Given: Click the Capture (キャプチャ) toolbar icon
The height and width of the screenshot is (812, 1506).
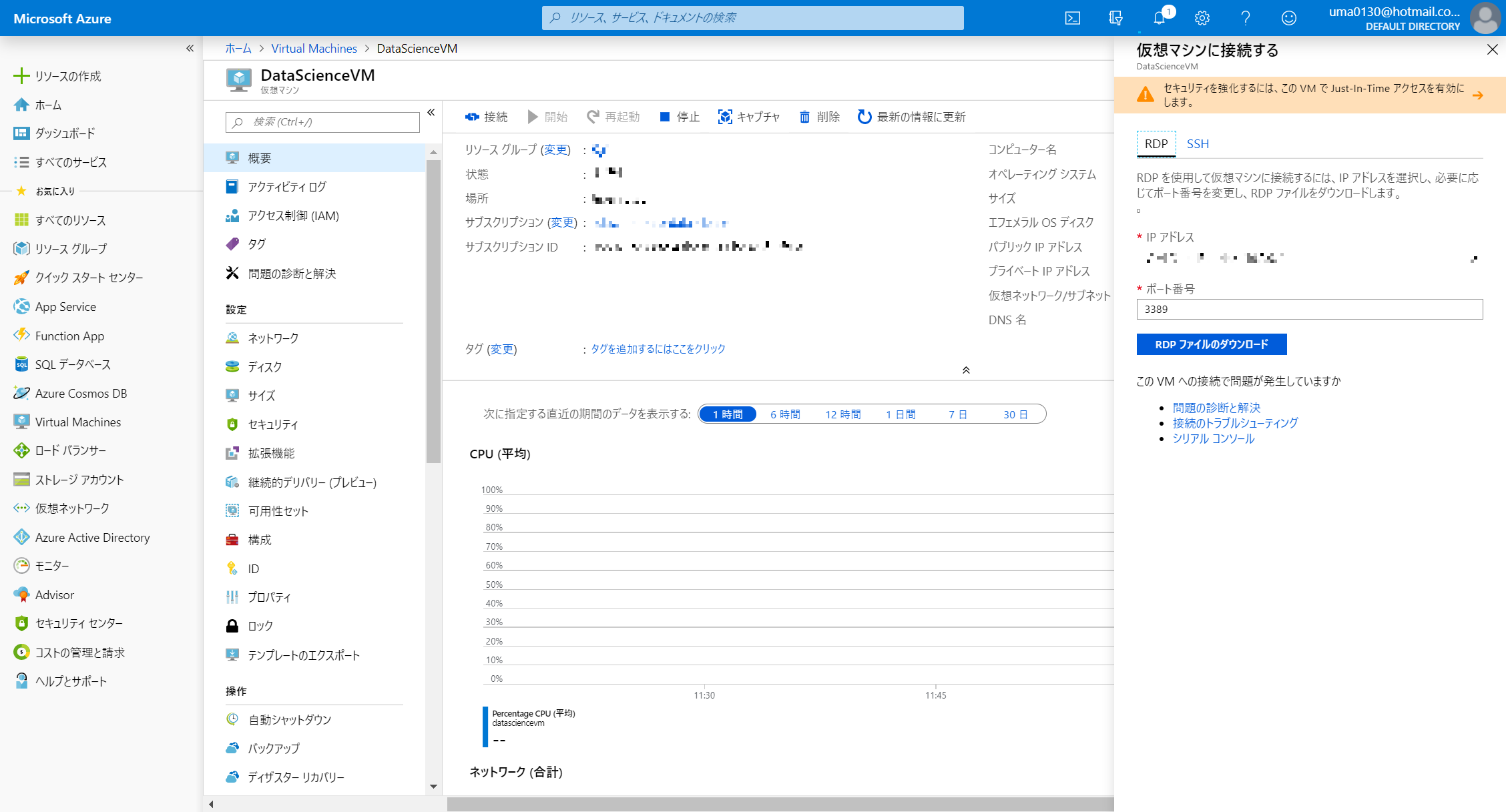Looking at the screenshot, I should click(x=725, y=117).
